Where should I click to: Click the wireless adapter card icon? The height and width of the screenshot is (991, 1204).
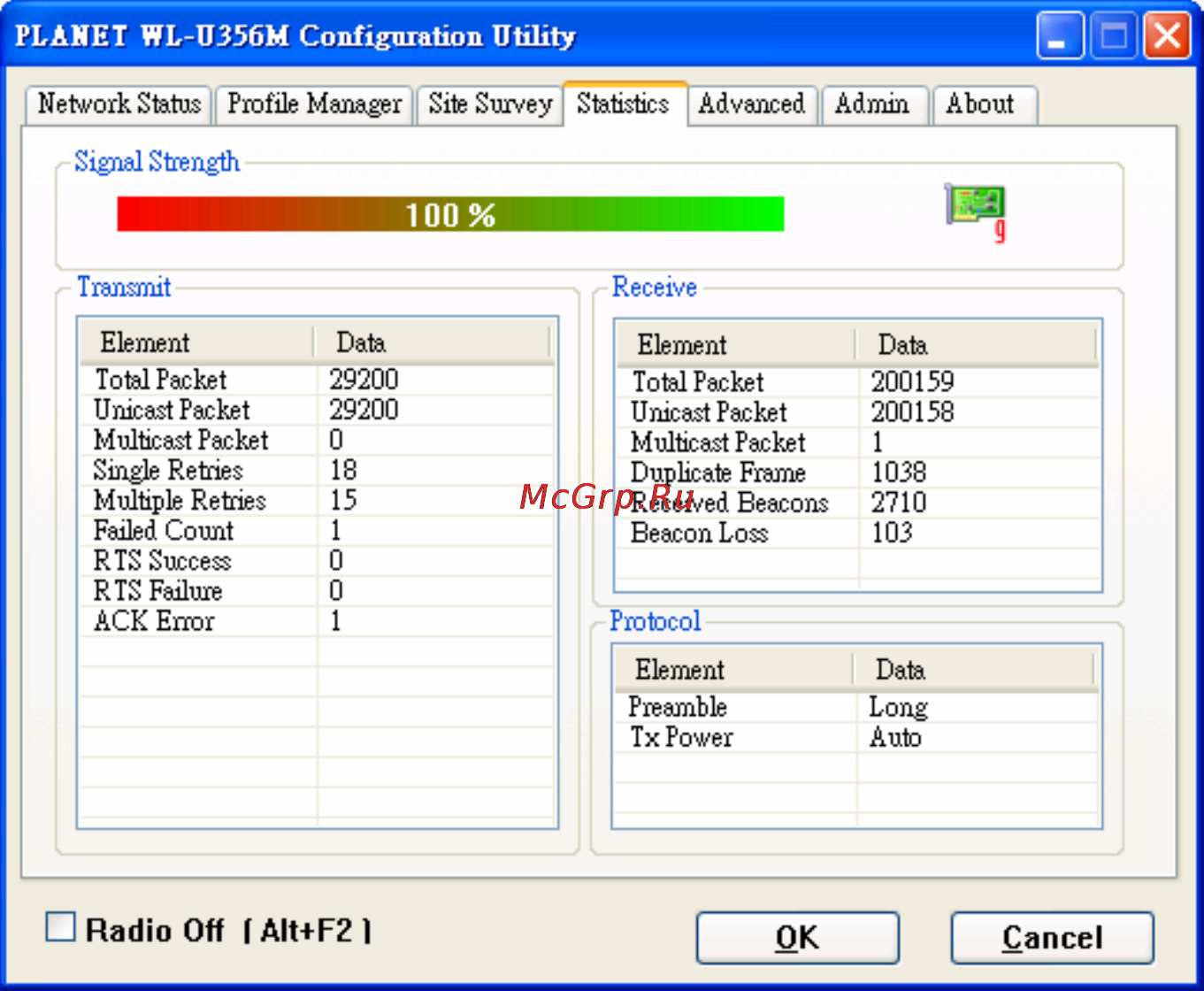[x=976, y=212]
